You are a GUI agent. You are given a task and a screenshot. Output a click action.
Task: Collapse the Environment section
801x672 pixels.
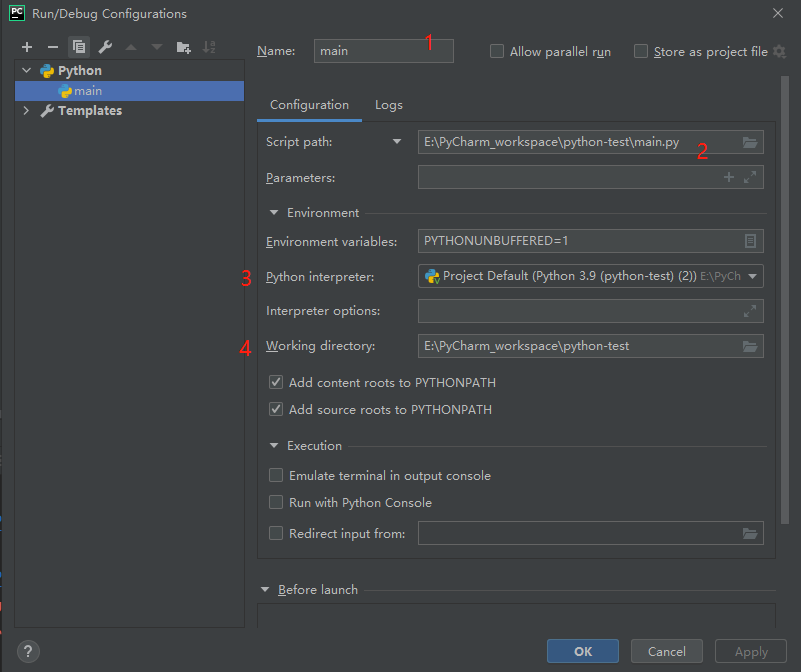pyautogui.click(x=274, y=212)
